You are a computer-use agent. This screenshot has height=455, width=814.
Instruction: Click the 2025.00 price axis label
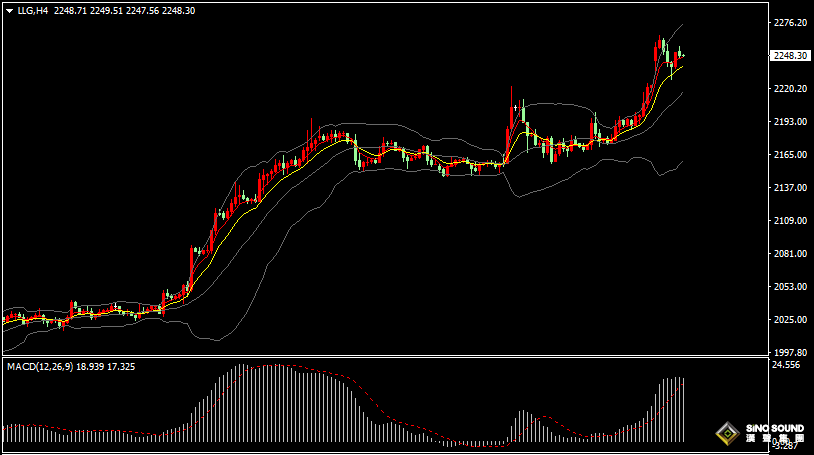790,320
